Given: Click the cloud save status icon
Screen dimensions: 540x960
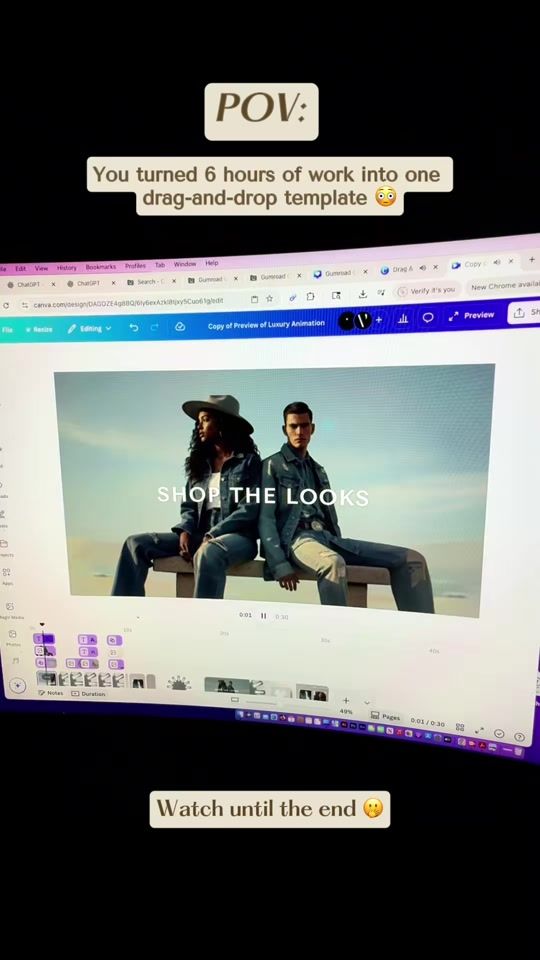Looking at the screenshot, I should point(179,327).
